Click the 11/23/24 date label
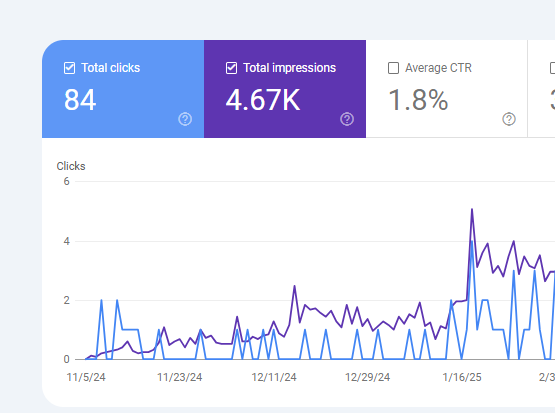Screen dimensions: 555x413 pyautogui.click(x=180, y=377)
